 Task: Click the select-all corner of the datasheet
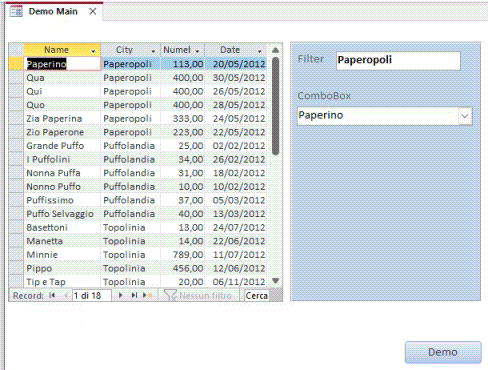(16, 50)
